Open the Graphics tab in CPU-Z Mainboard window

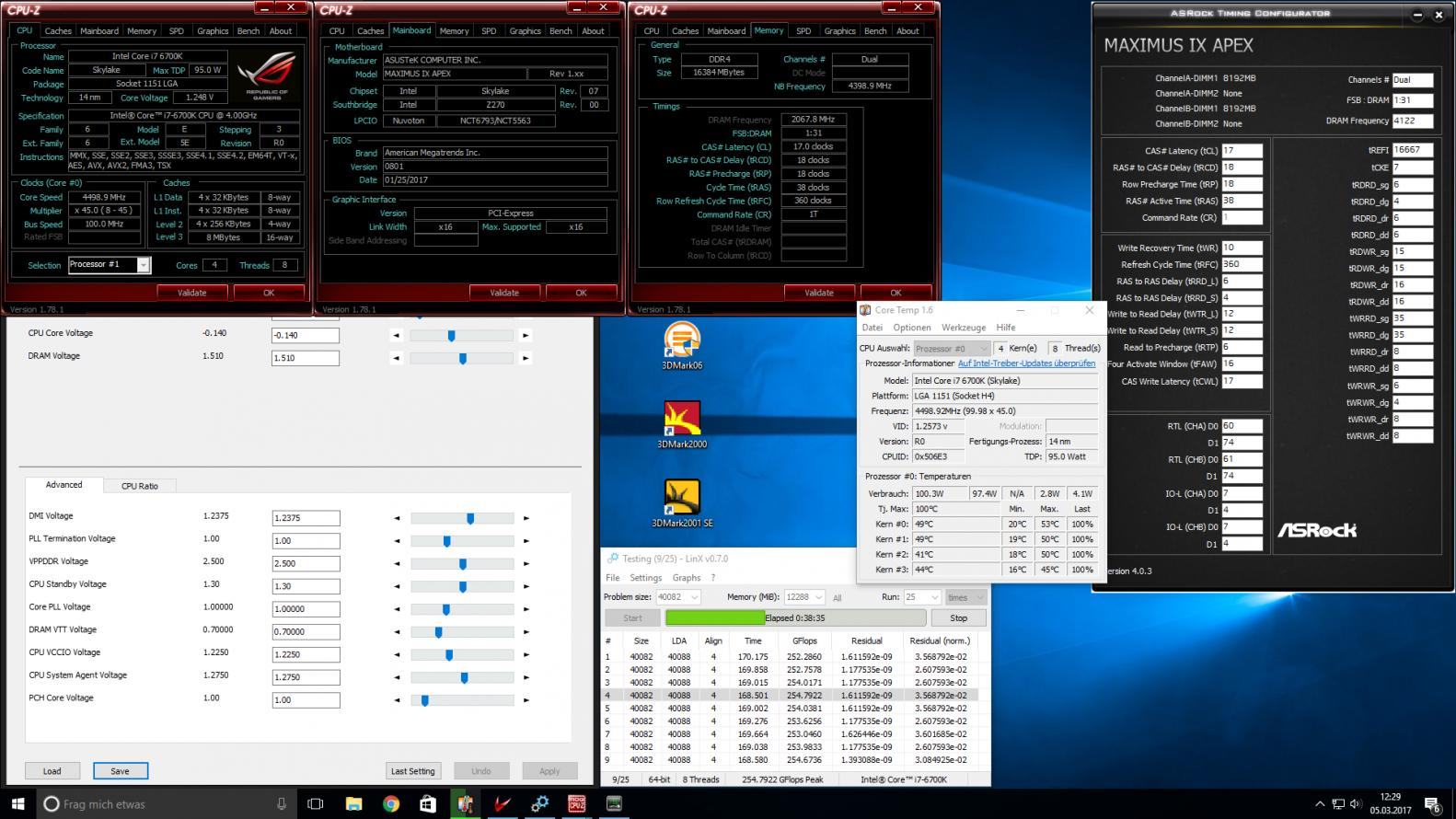pos(525,30)
